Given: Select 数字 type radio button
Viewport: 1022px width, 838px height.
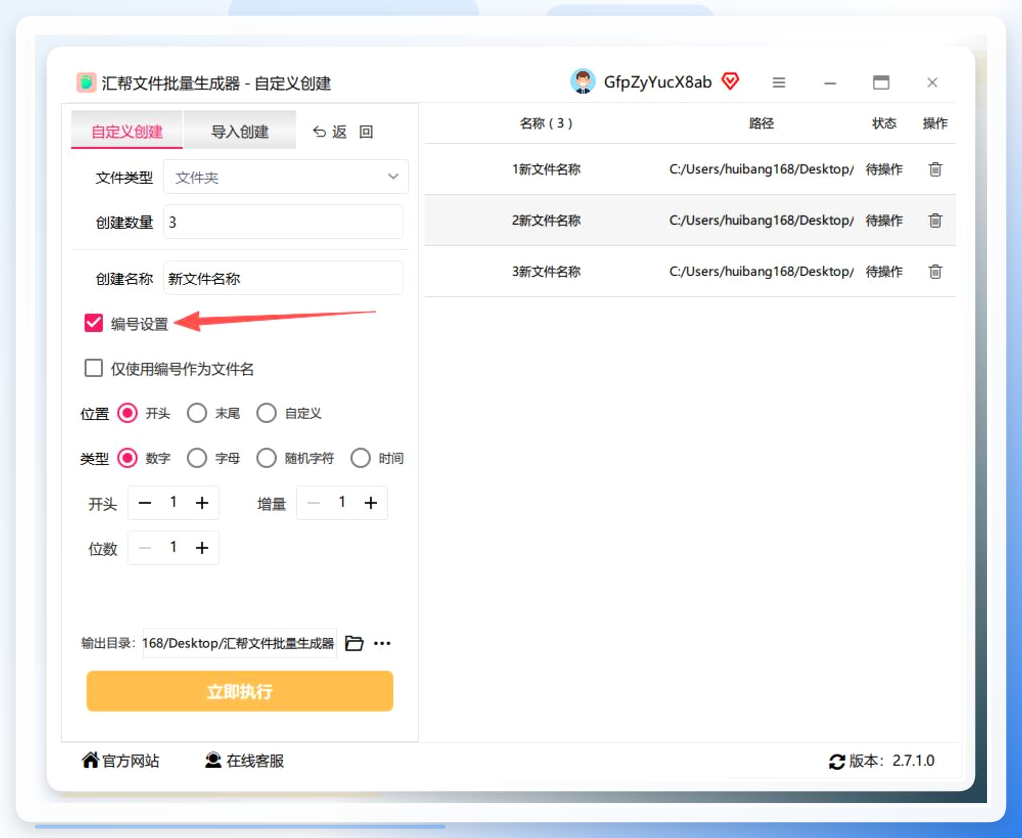Looking at the screenshot, I should pyautogui.click(x=127, y=458).
